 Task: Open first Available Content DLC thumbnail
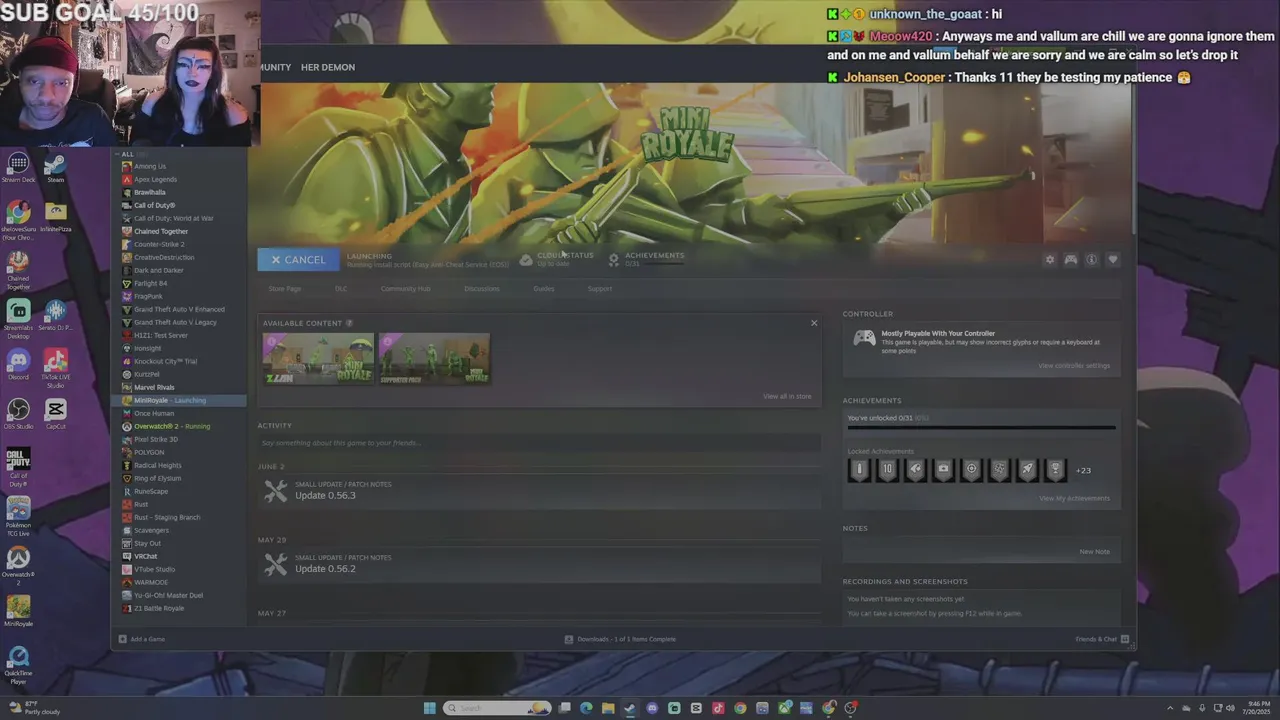click(x=318, y=359)
